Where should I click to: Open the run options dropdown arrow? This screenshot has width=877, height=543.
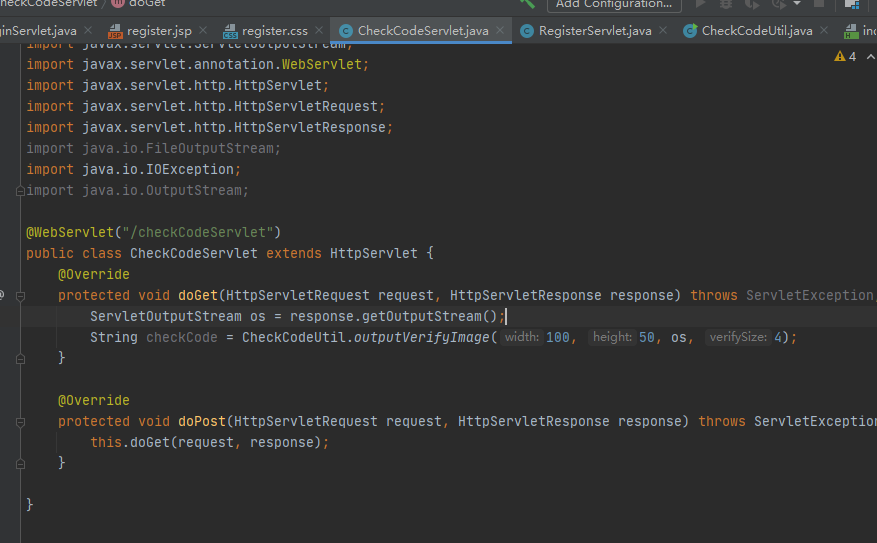pos(797,3)
